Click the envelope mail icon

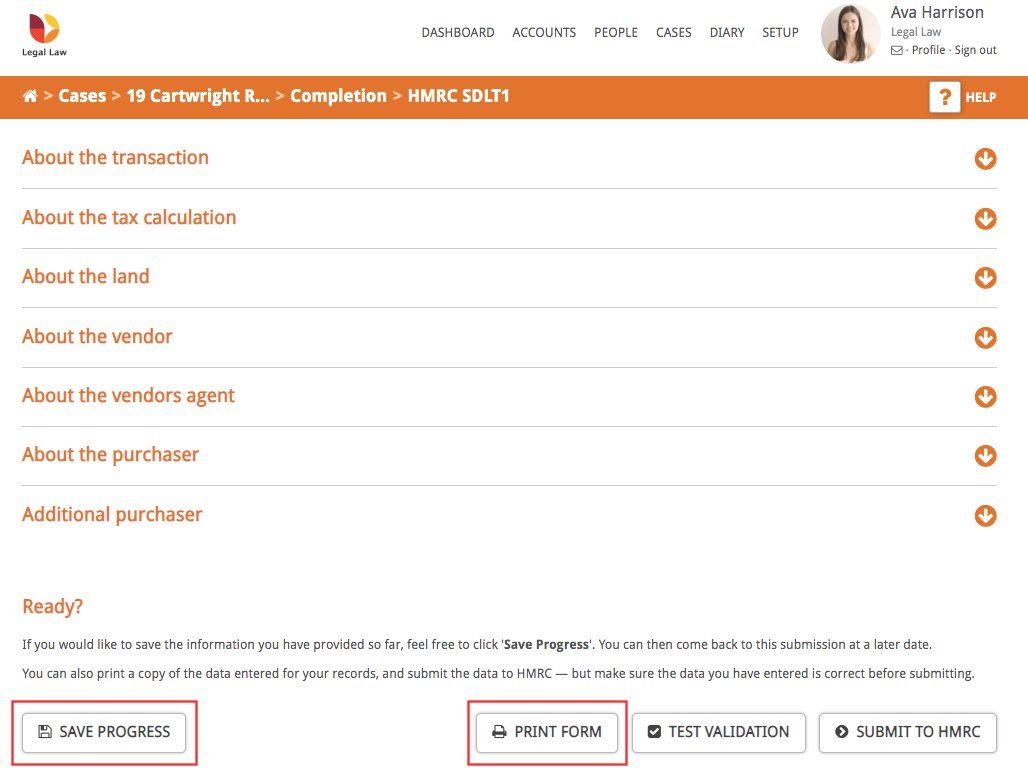pyautogui.click(x=897, y=50)
